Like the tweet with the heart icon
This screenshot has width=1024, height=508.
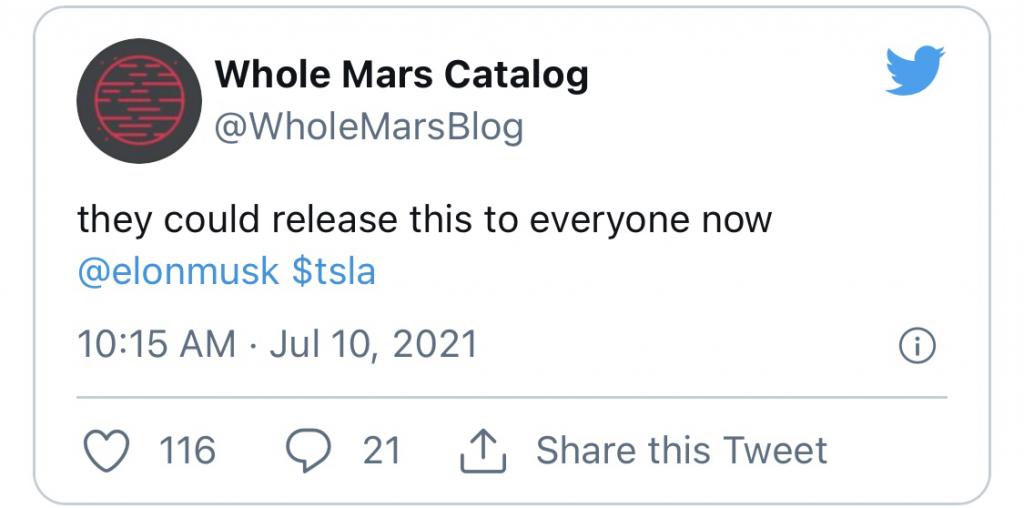click(108, 451)
